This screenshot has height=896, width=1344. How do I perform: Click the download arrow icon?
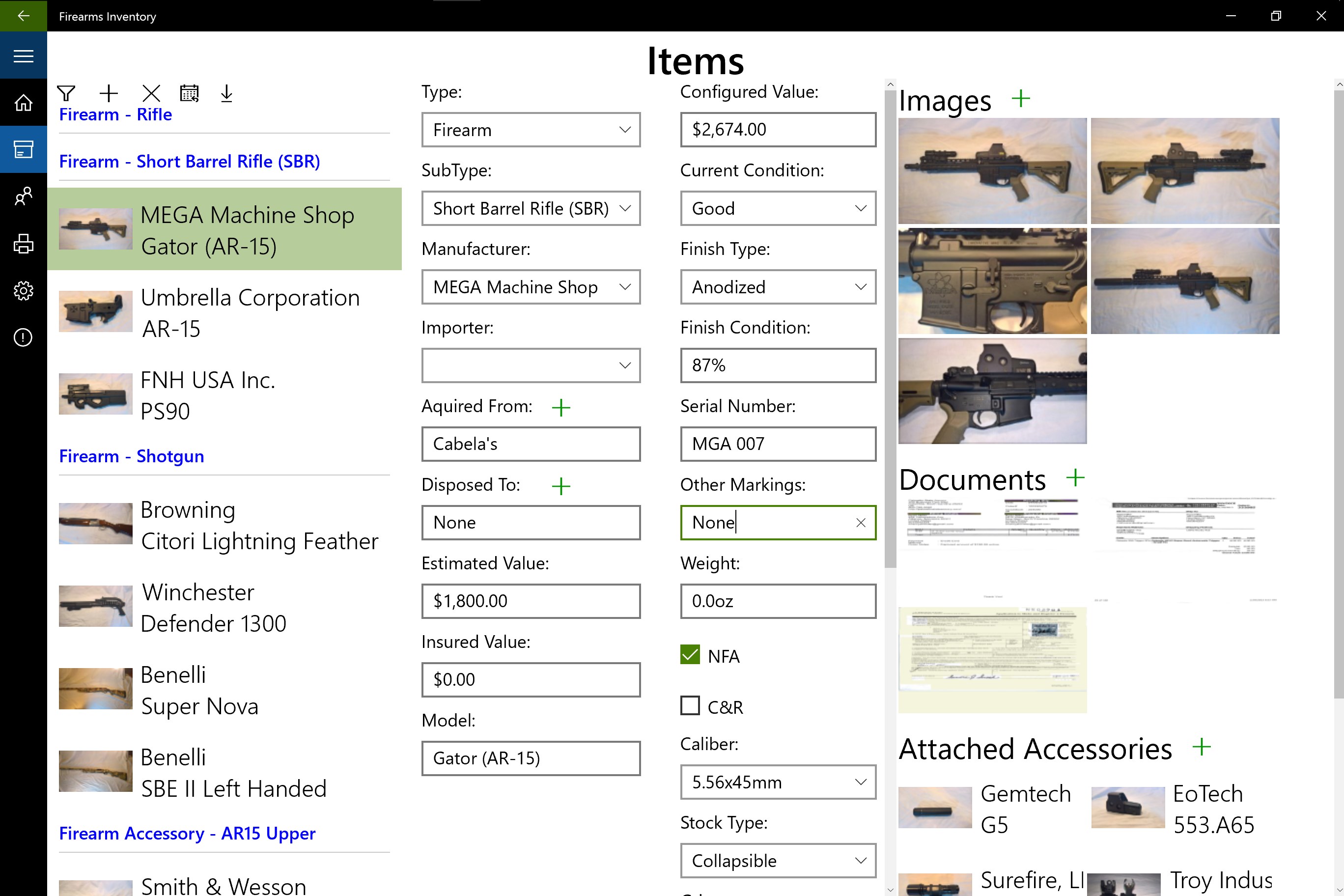coord(226,93)
